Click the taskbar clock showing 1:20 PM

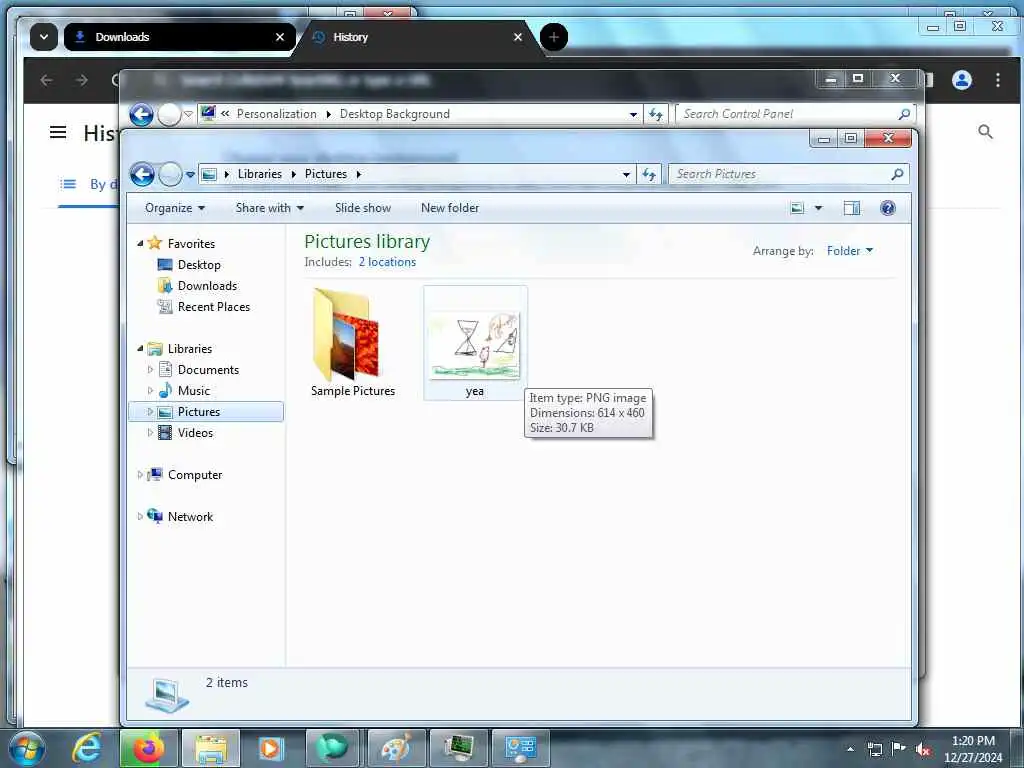click(x=973, y=749)
